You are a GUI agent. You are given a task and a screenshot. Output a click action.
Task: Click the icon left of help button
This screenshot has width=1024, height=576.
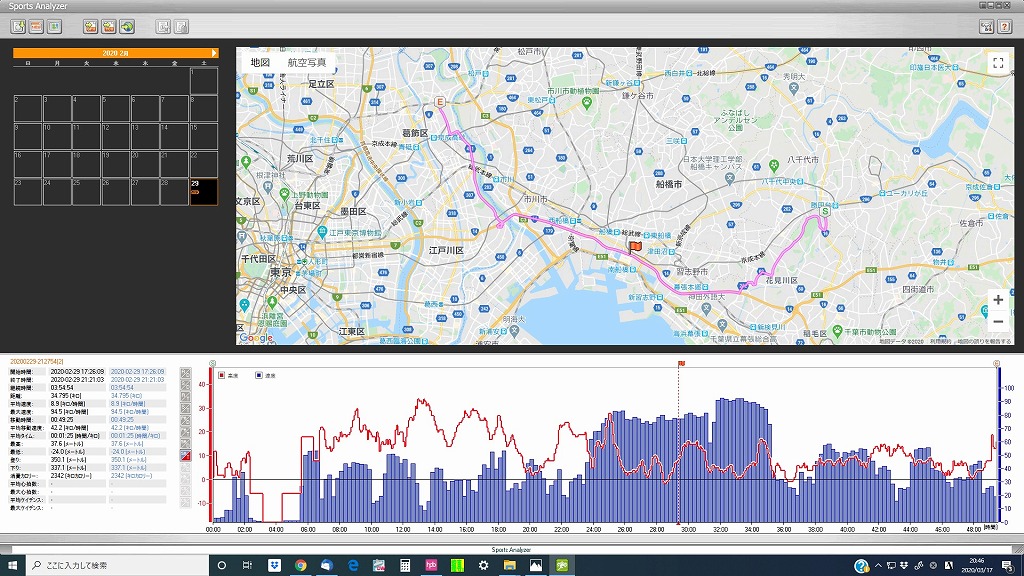coord(986,26)
